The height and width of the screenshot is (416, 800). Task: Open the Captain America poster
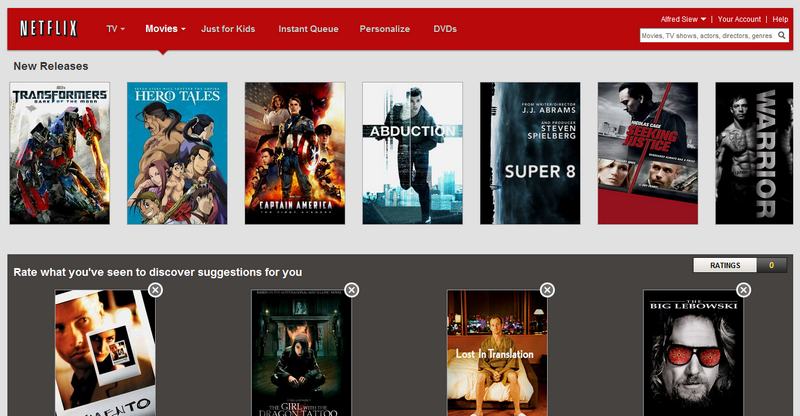[295, 153]
